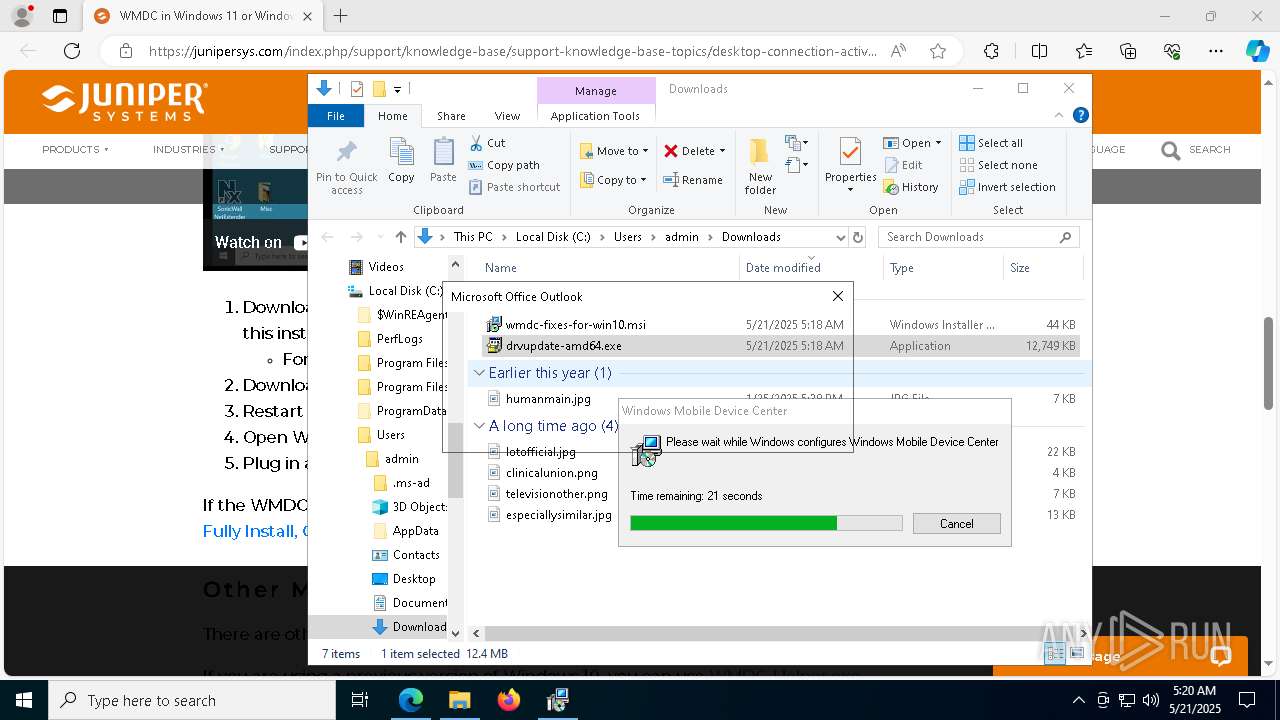Open the Move to dropdown

pos(614,151)
